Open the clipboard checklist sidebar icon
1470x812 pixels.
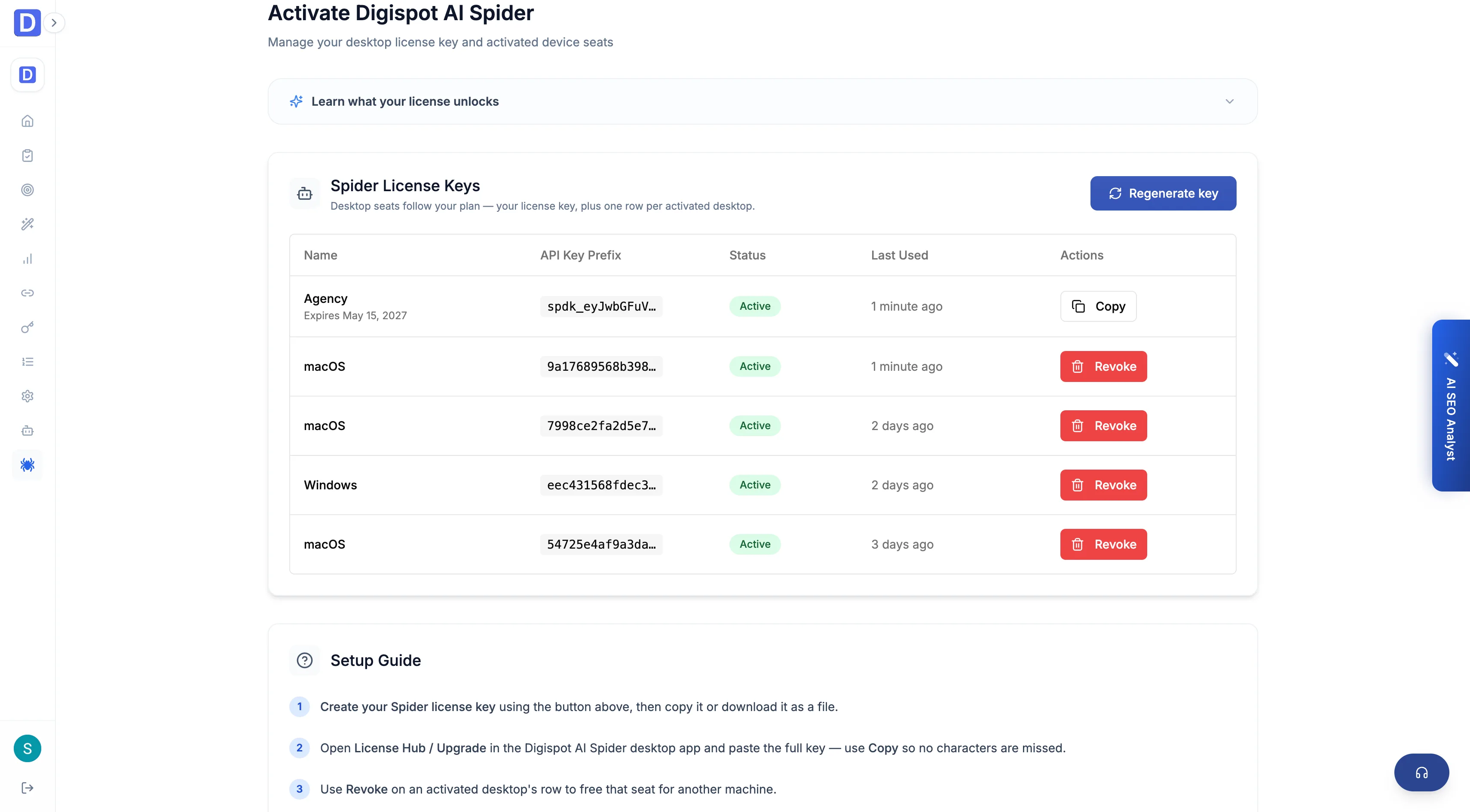coord(28,156)
